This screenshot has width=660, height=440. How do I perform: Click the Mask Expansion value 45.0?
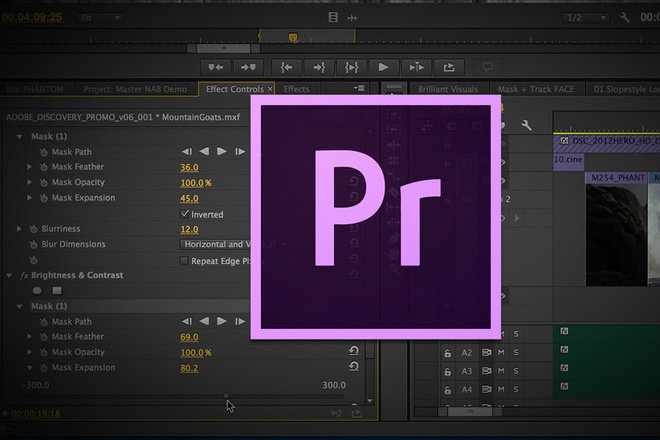coord(189,198)
